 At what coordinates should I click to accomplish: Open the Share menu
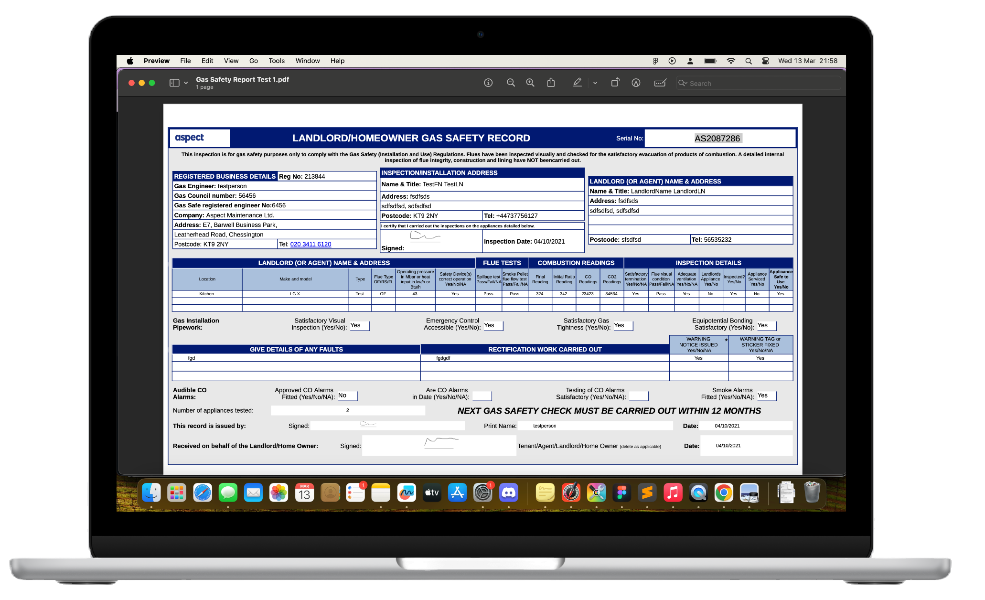[551, 83]
